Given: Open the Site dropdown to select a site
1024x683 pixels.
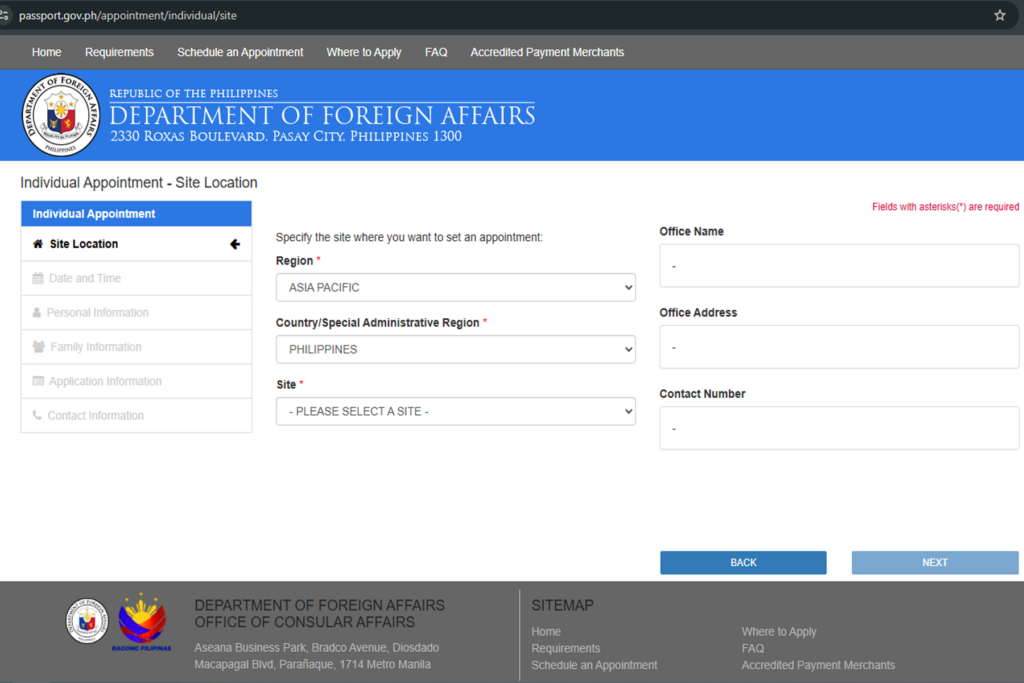Looking at the screenshot, I should (456, 411).
